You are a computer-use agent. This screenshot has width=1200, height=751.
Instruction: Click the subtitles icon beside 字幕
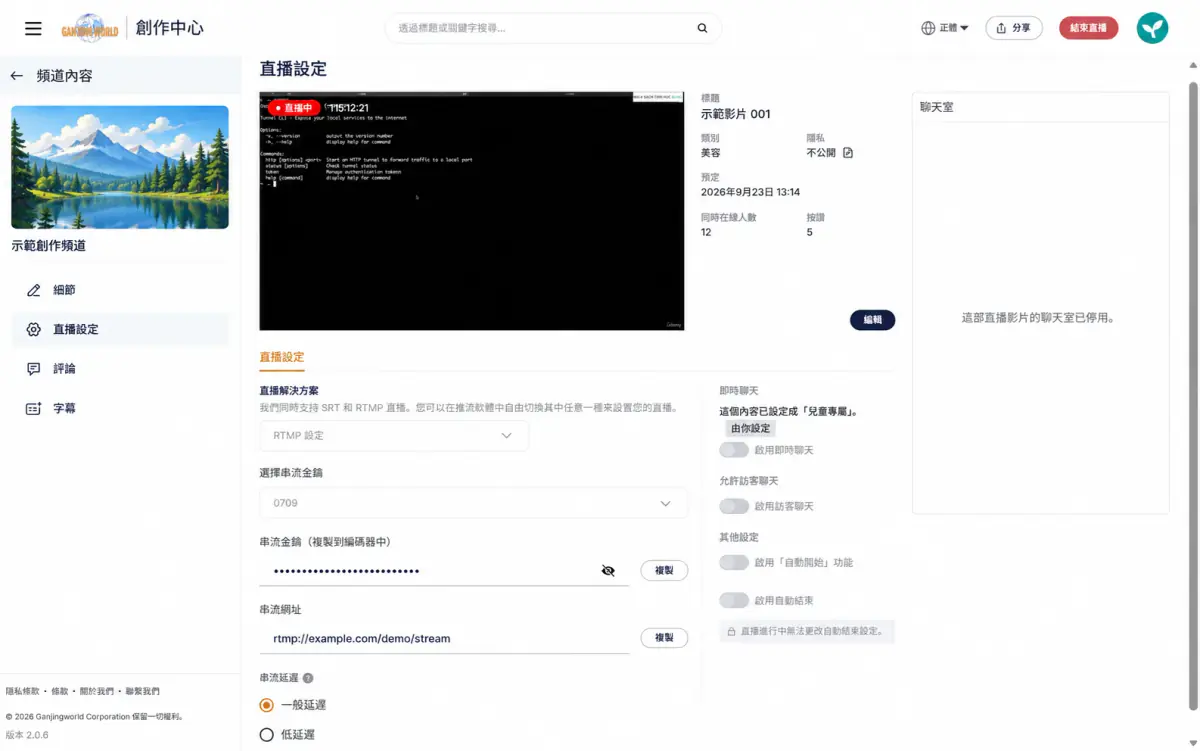tap(34, 409)
